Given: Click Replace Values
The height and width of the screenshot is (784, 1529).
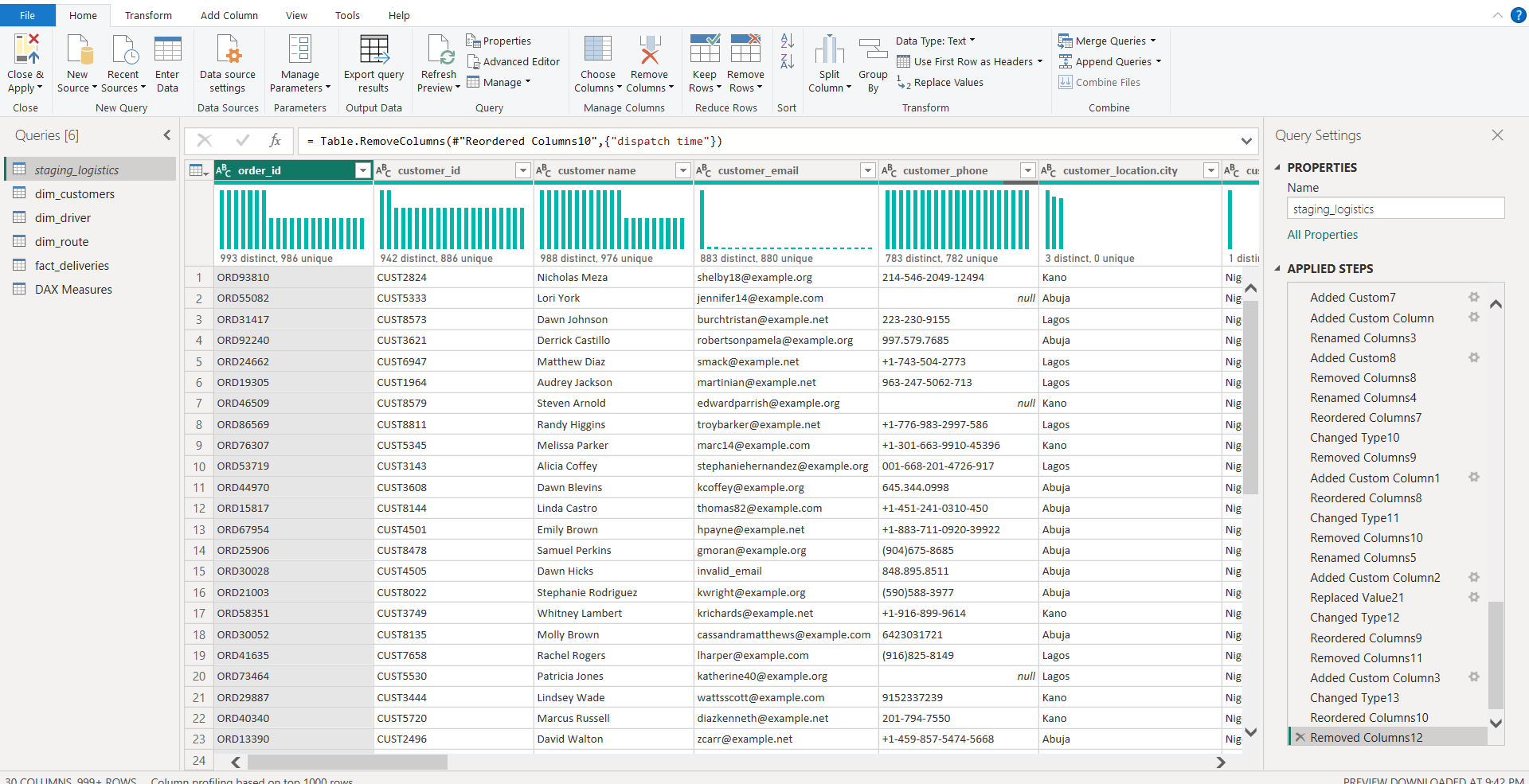Looking at the screenshot, I should [940, 82].
